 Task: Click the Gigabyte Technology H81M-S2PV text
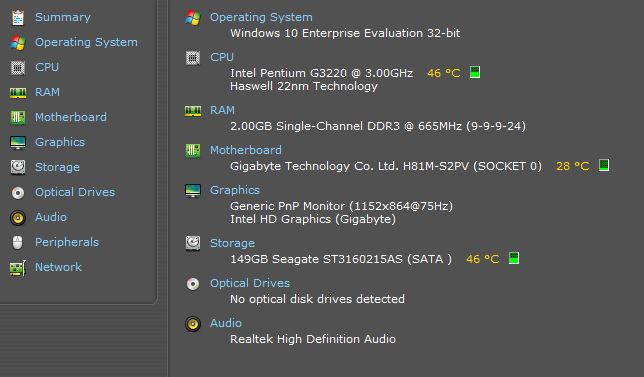pyautogui.click(x=386, y=166)
